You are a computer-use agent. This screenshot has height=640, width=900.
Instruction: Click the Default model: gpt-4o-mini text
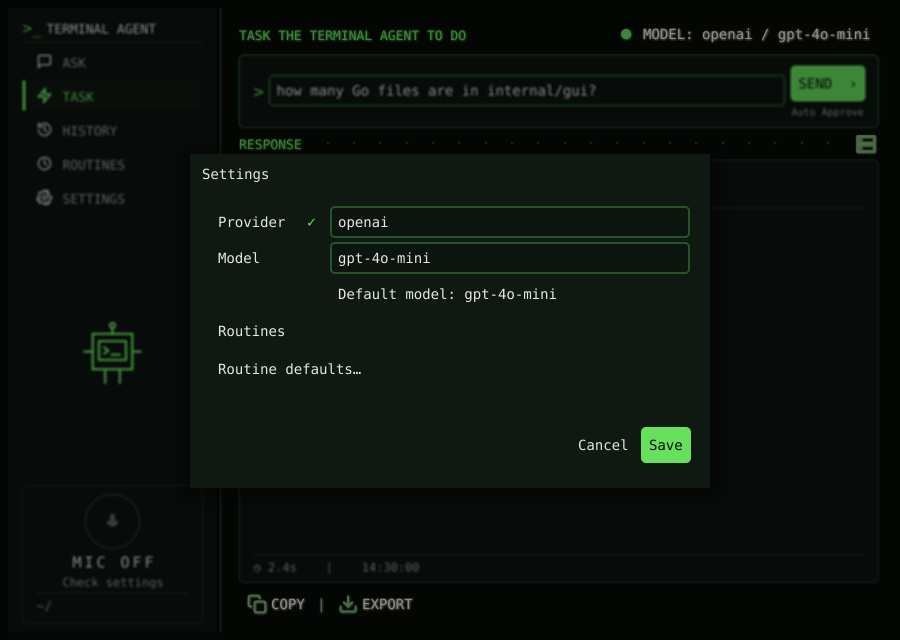pos(447,294)
